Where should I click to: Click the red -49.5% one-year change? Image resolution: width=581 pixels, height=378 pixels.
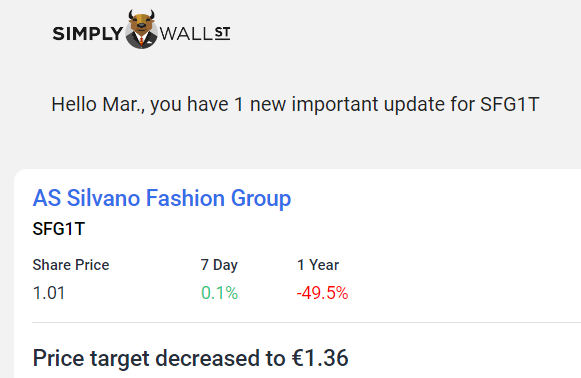(x=322, y=293)
